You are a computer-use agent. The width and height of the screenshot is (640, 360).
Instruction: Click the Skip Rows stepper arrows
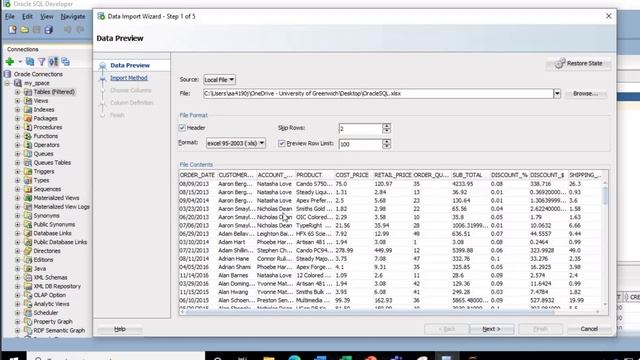386,129
